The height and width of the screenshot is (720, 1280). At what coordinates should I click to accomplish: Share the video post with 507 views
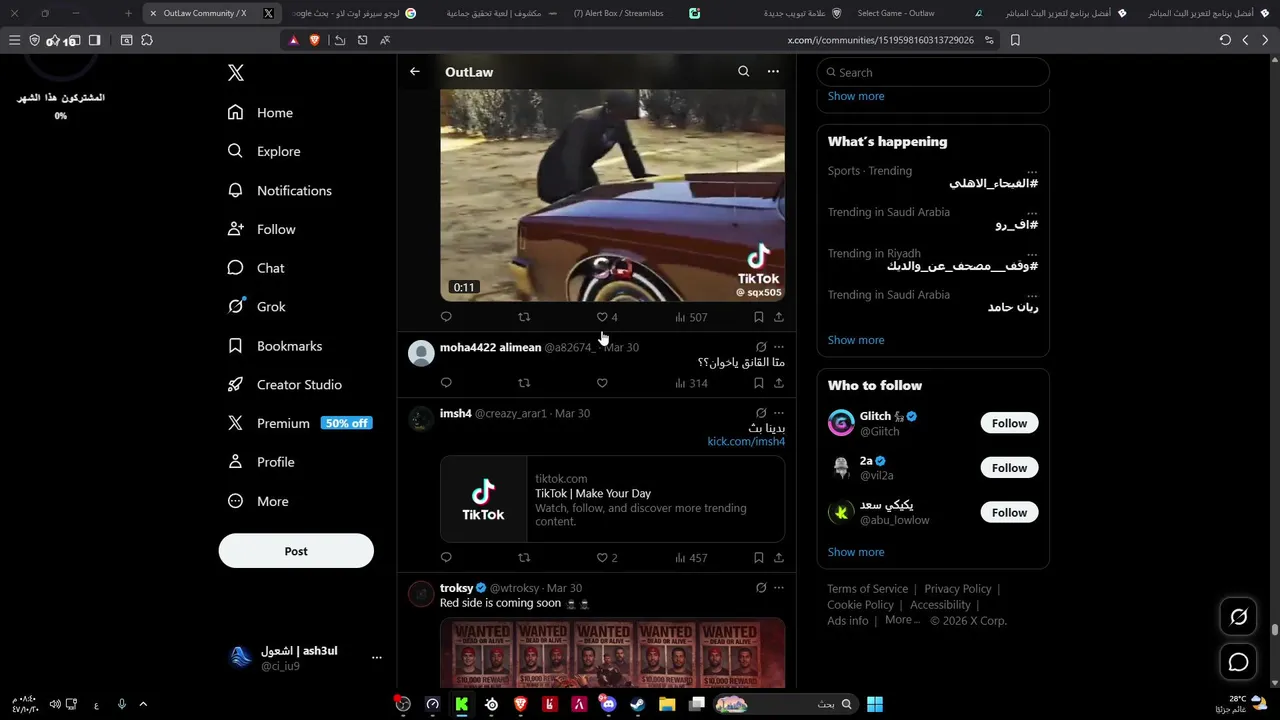[x=779, y=317]
